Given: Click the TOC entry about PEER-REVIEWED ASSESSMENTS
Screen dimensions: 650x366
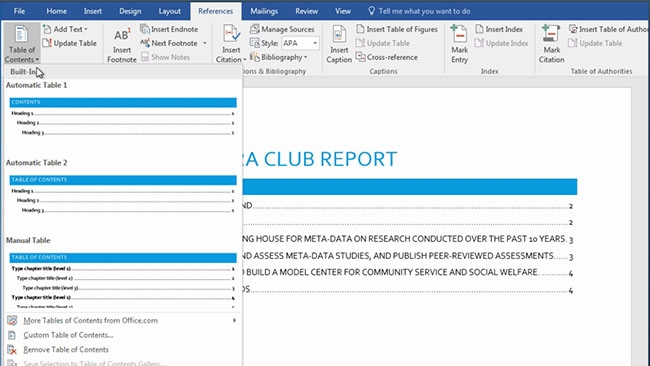Looking at the screenshot, I should click(408, 256).
